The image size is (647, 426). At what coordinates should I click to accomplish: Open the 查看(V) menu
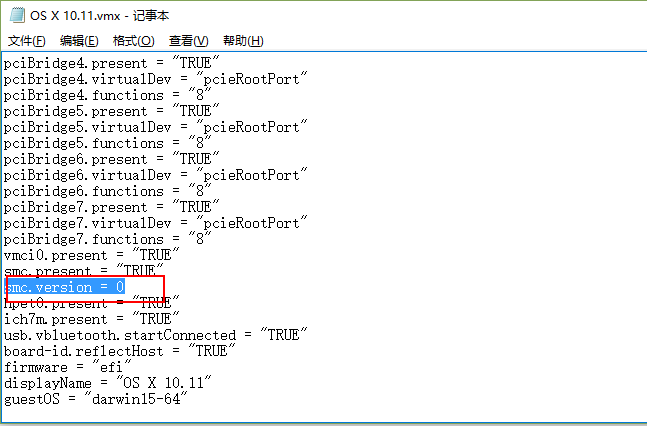point(189,40)
